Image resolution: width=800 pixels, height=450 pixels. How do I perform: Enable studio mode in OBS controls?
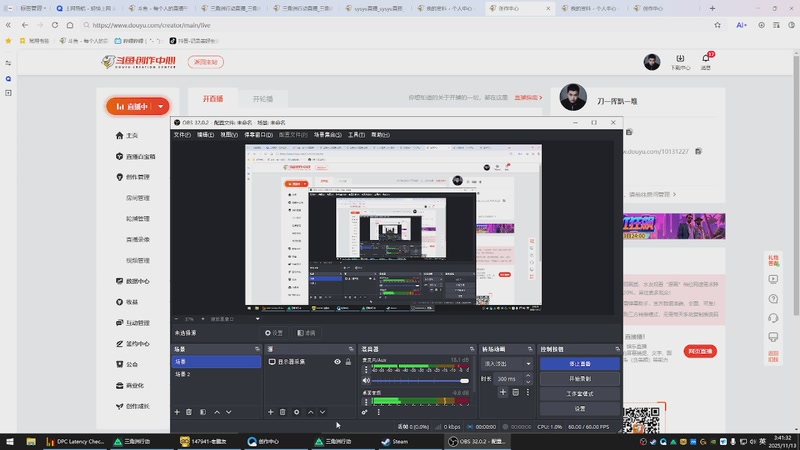[x=580, y=393]
